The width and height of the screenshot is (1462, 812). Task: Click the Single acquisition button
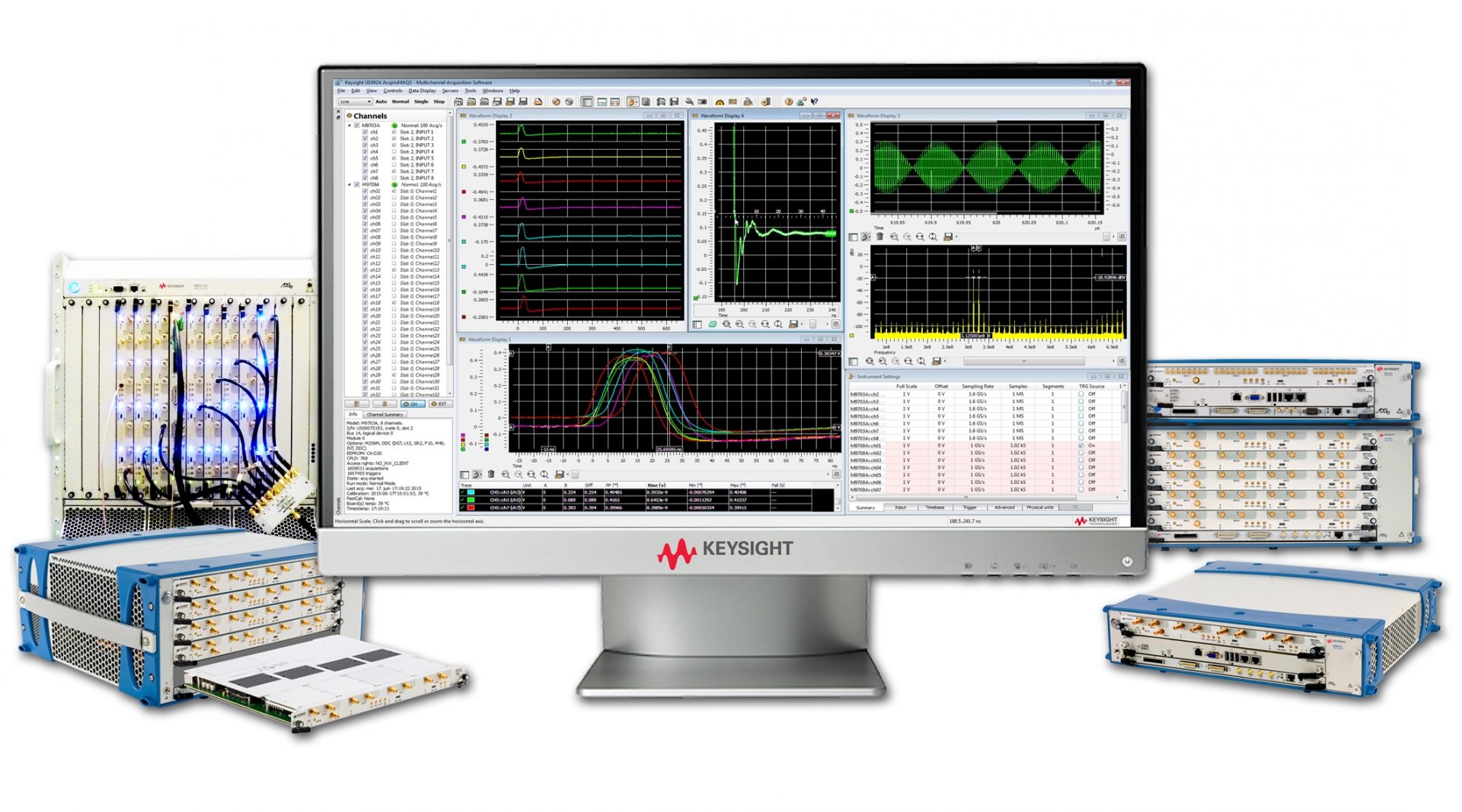[x=420, y=101]
